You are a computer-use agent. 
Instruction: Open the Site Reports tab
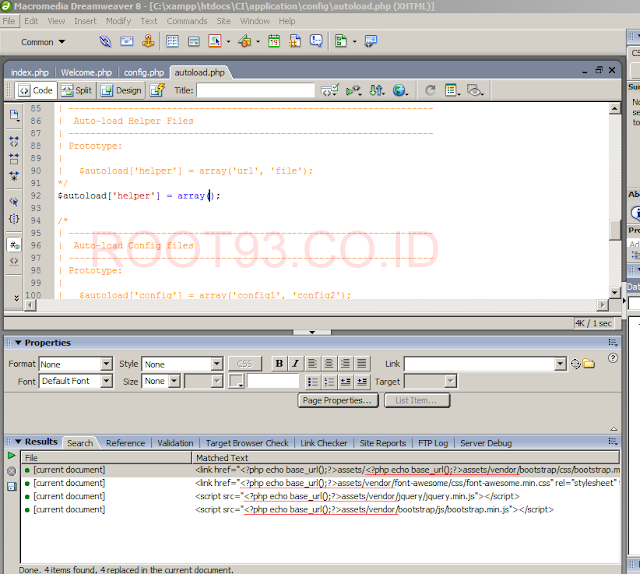point(382,443)
